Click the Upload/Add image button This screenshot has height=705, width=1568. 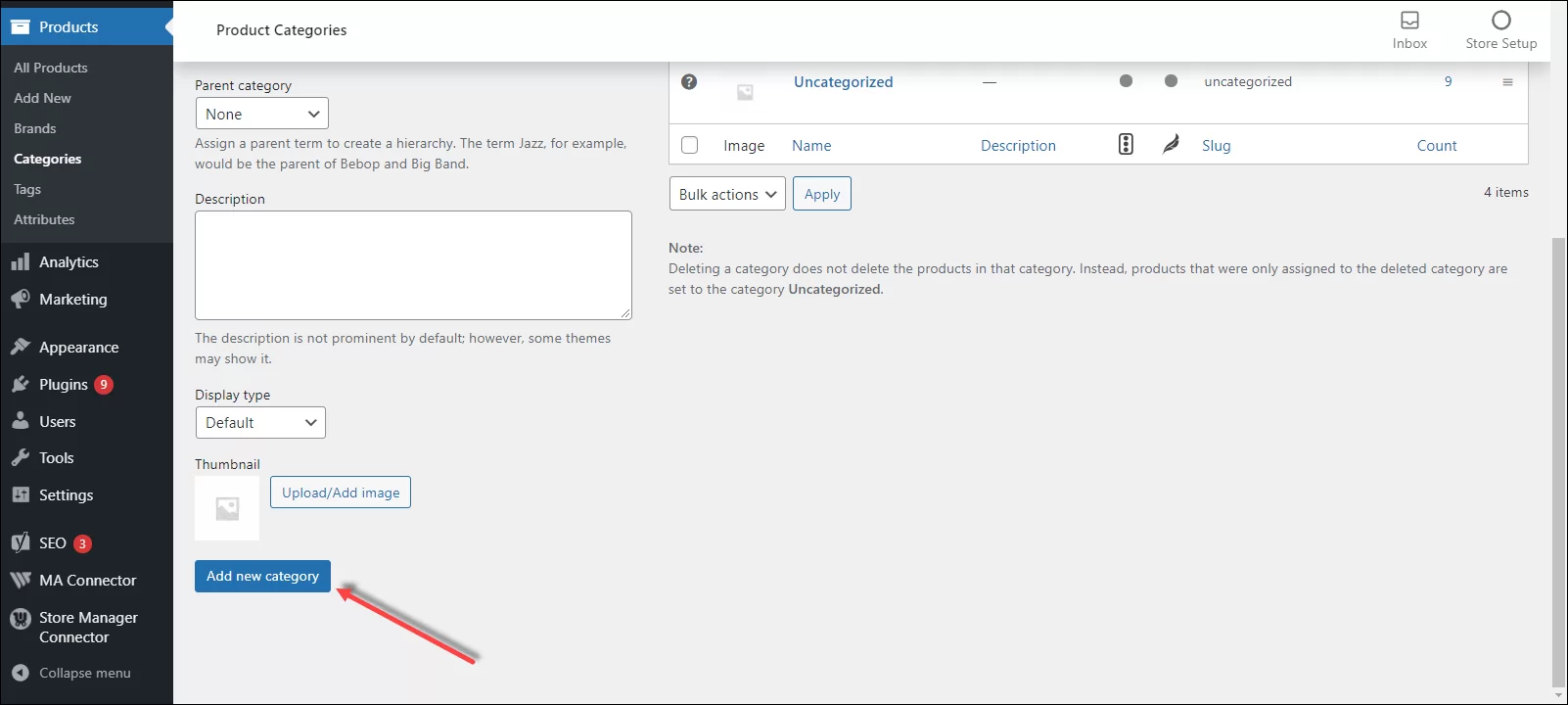pyautogui.click(x=341, y=493)
